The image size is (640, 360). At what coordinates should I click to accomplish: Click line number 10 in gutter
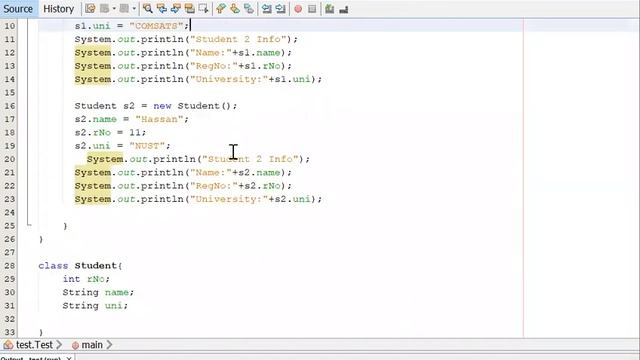click(x=9, y=26)
